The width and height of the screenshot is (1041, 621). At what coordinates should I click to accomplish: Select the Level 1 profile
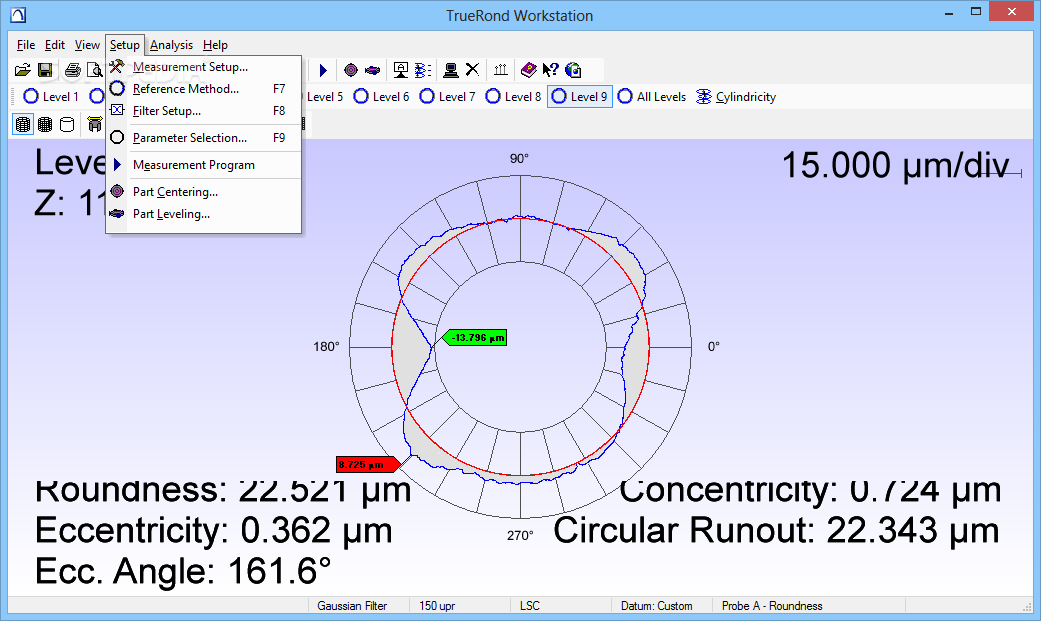(51, 97)
